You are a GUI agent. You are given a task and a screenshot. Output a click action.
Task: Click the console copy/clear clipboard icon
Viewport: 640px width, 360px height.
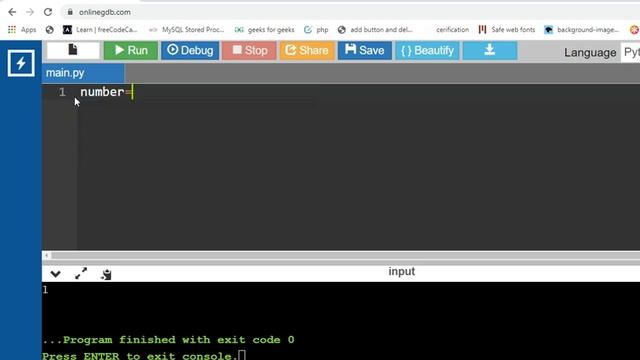107,274
